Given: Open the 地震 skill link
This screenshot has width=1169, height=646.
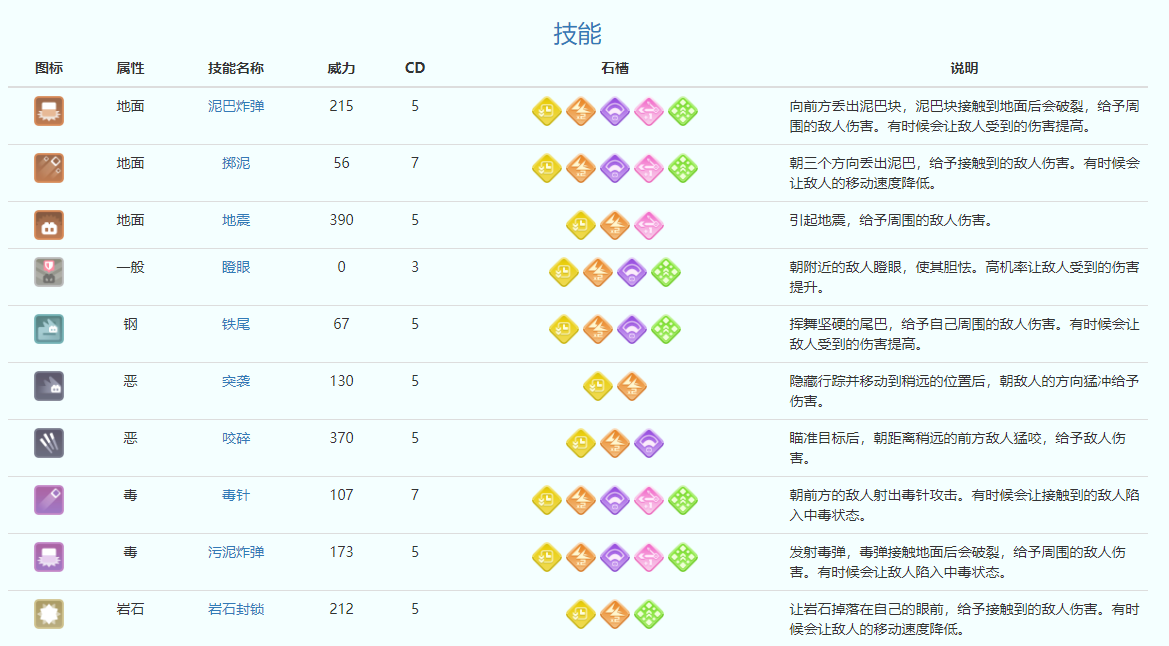Looking at the screenshot, I should [x=236, y=220].
